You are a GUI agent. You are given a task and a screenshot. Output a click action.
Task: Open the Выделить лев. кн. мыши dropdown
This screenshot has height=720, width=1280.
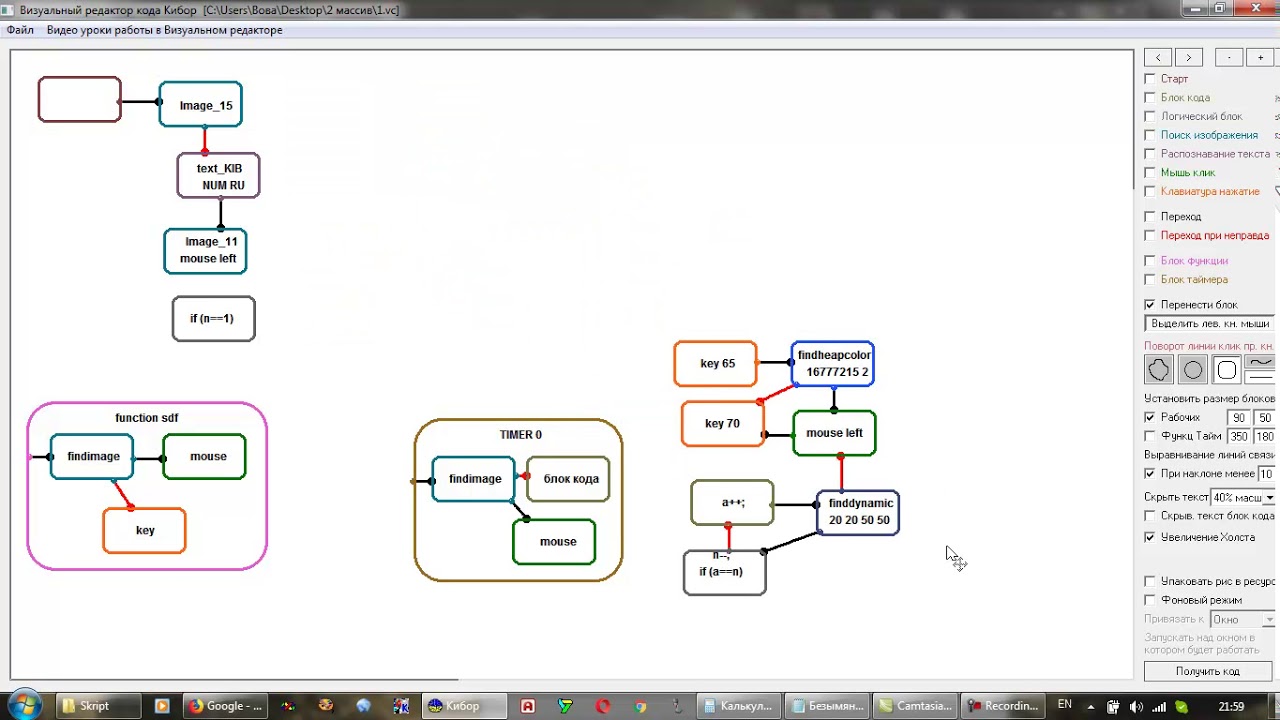(1210, 323)
